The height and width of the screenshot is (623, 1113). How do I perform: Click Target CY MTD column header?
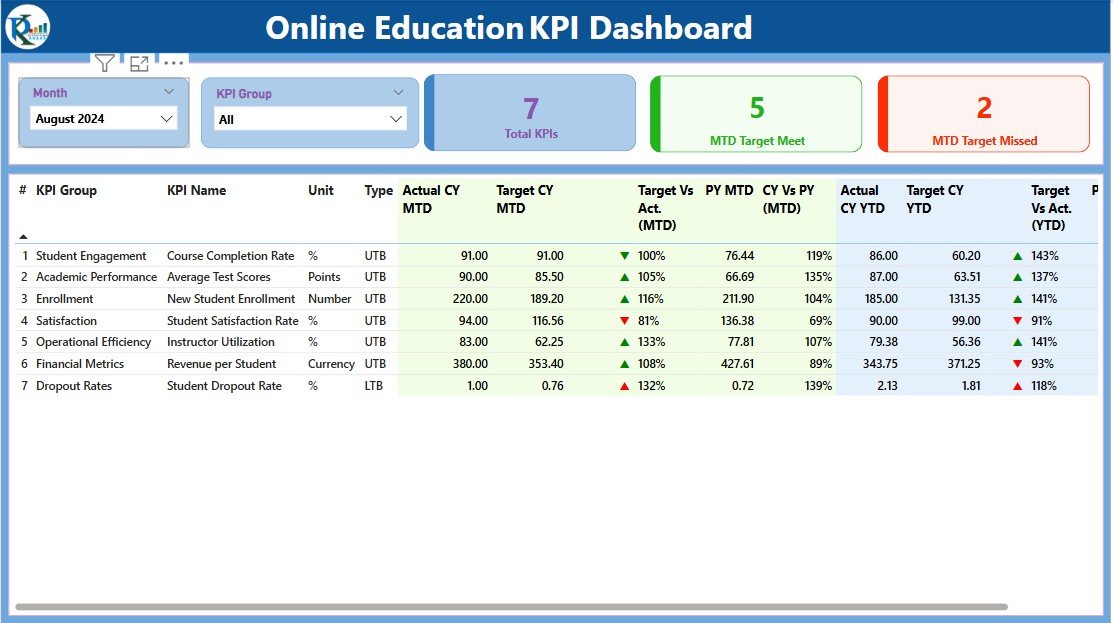click(x=525, y=199)
